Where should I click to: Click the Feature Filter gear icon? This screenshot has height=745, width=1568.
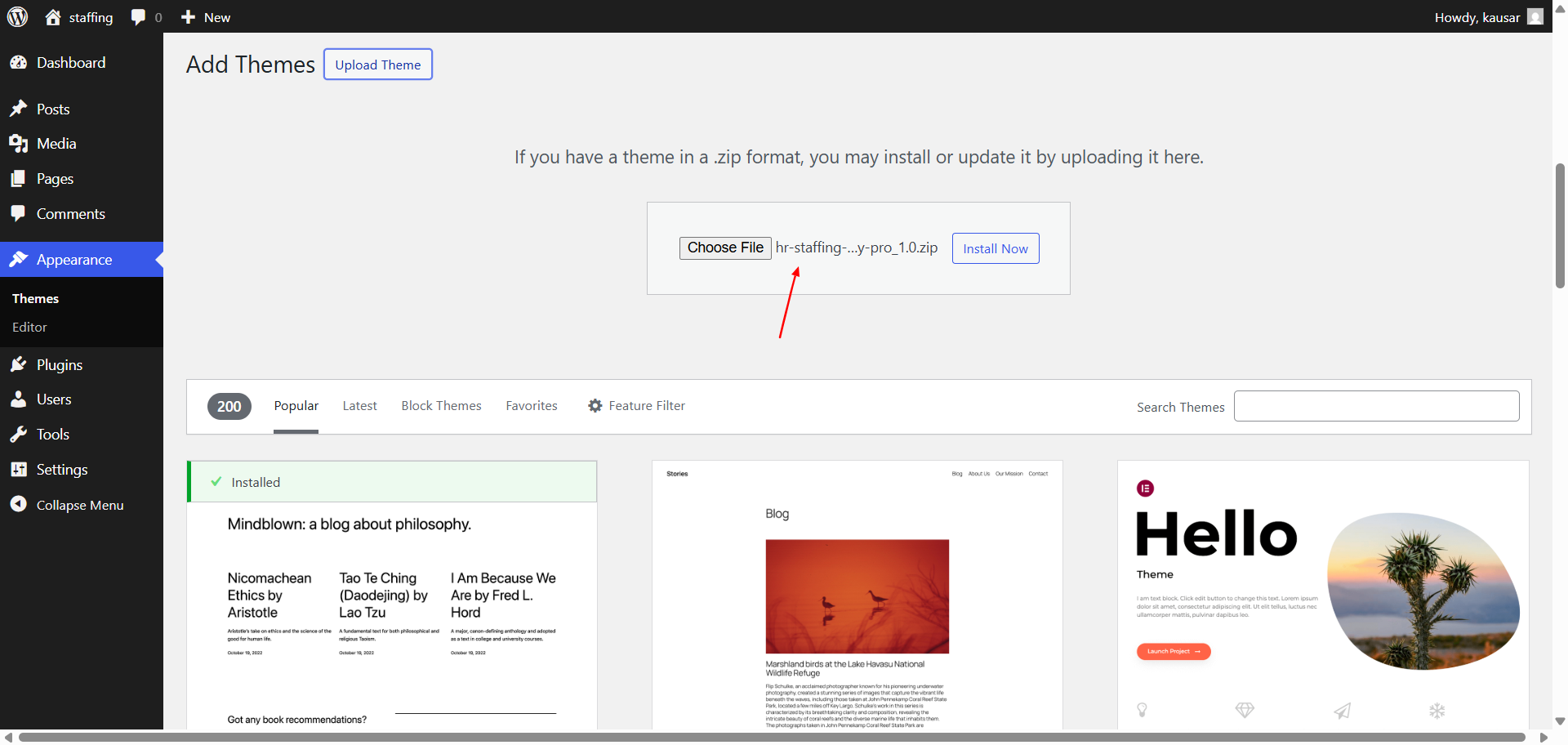pyautogui.click(x=595, y=405)
